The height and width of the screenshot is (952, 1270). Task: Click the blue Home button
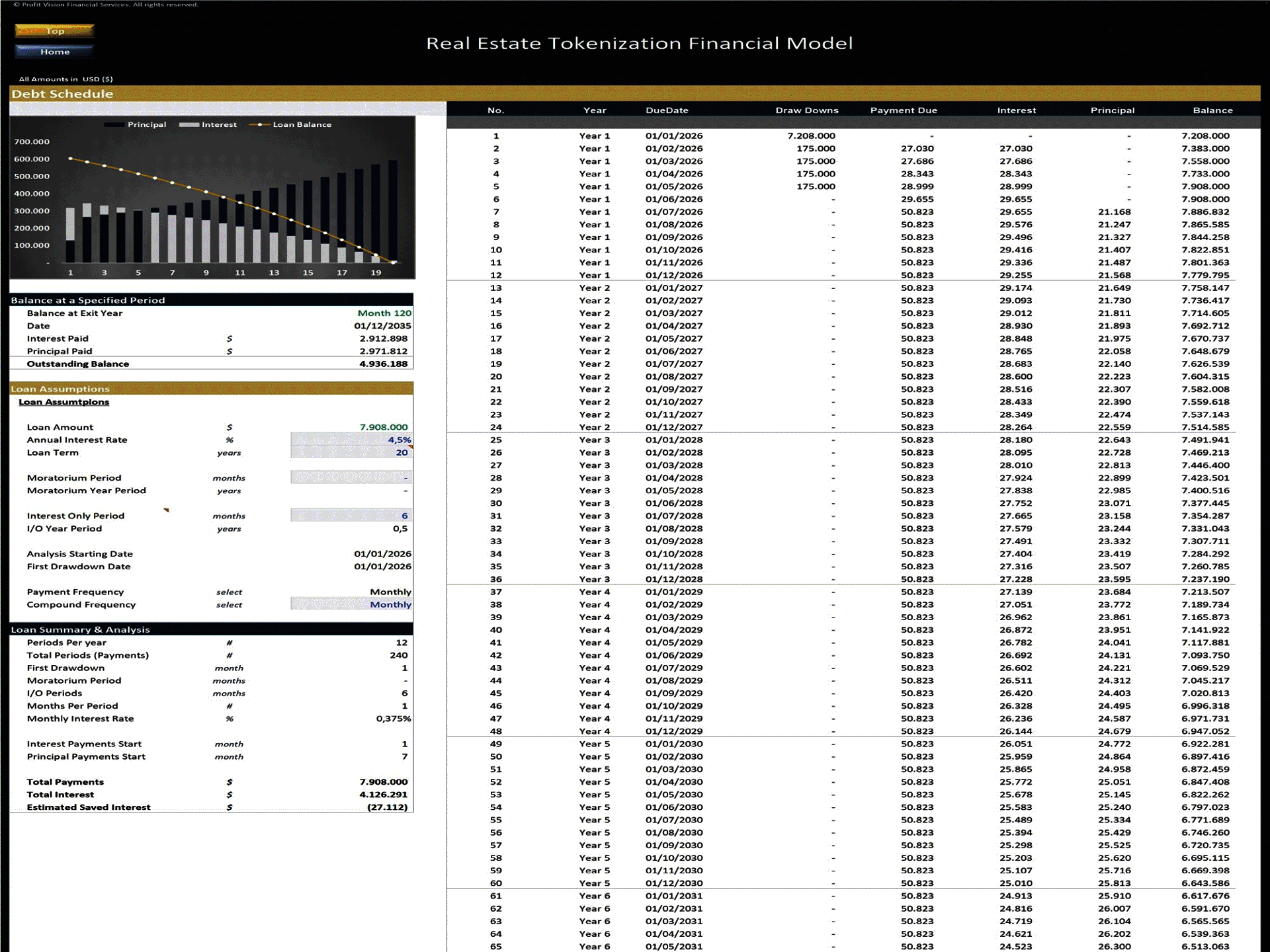pyautogui.click(x=54, y=52)
